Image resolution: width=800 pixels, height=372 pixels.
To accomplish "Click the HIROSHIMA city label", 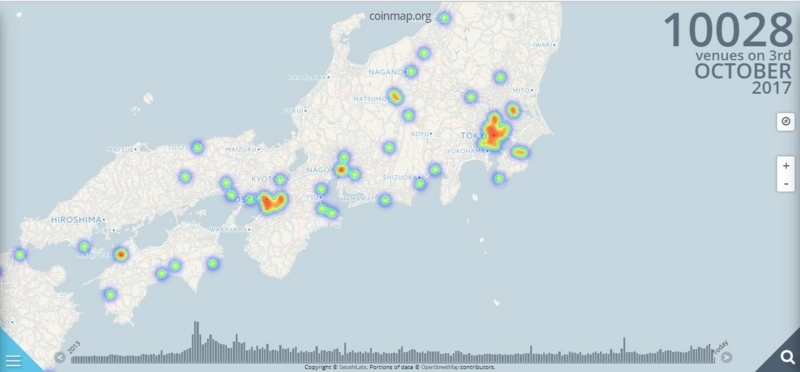I will click(x=76, y=219).
